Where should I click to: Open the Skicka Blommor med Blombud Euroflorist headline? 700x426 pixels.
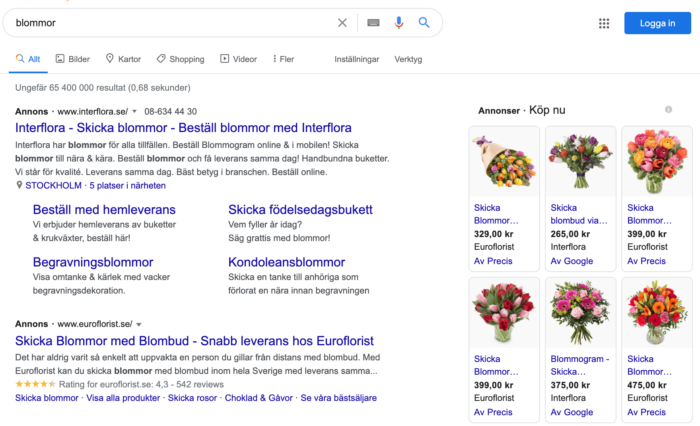point(194,341)
